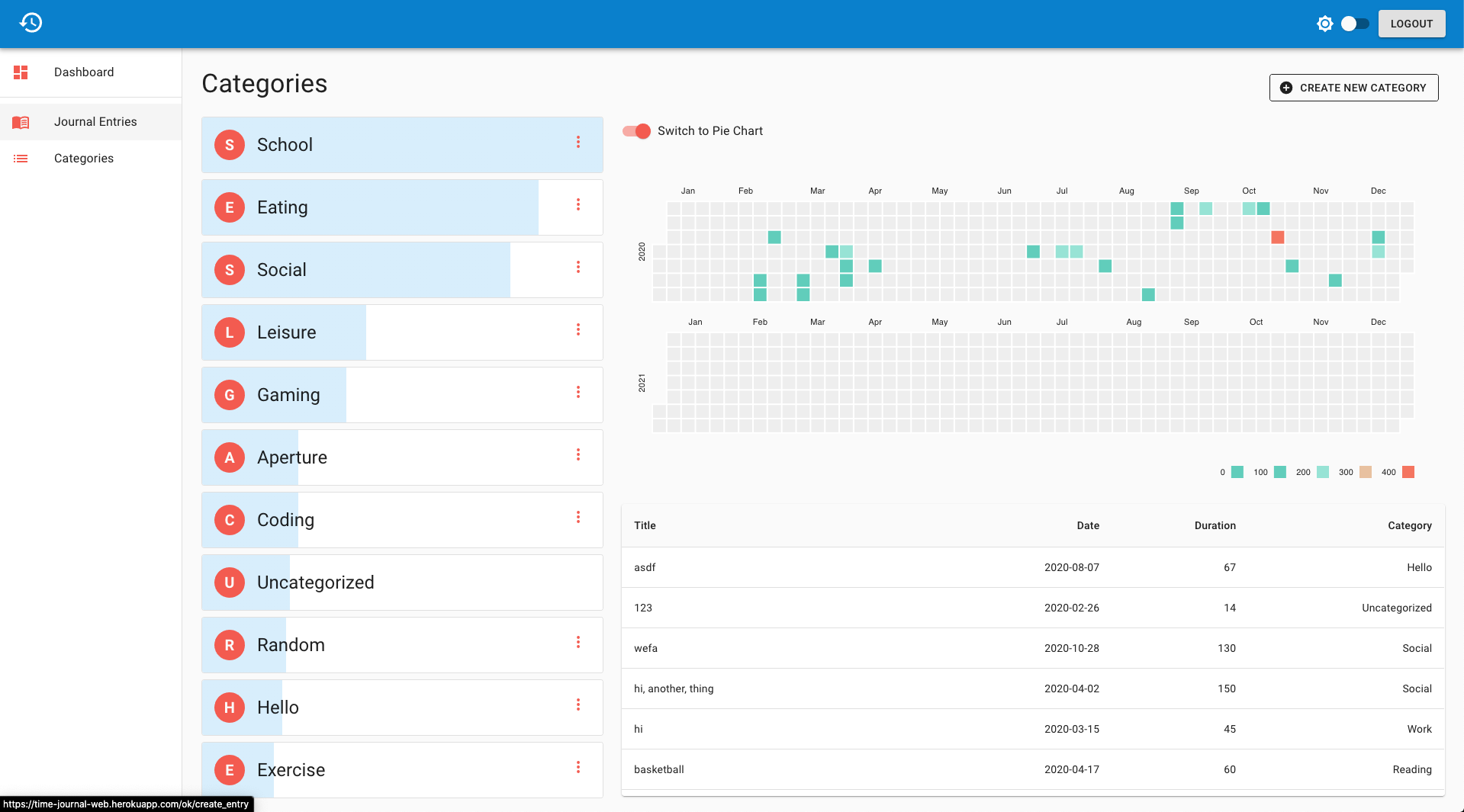Click the Aperture category avatar

click(230, 457)
